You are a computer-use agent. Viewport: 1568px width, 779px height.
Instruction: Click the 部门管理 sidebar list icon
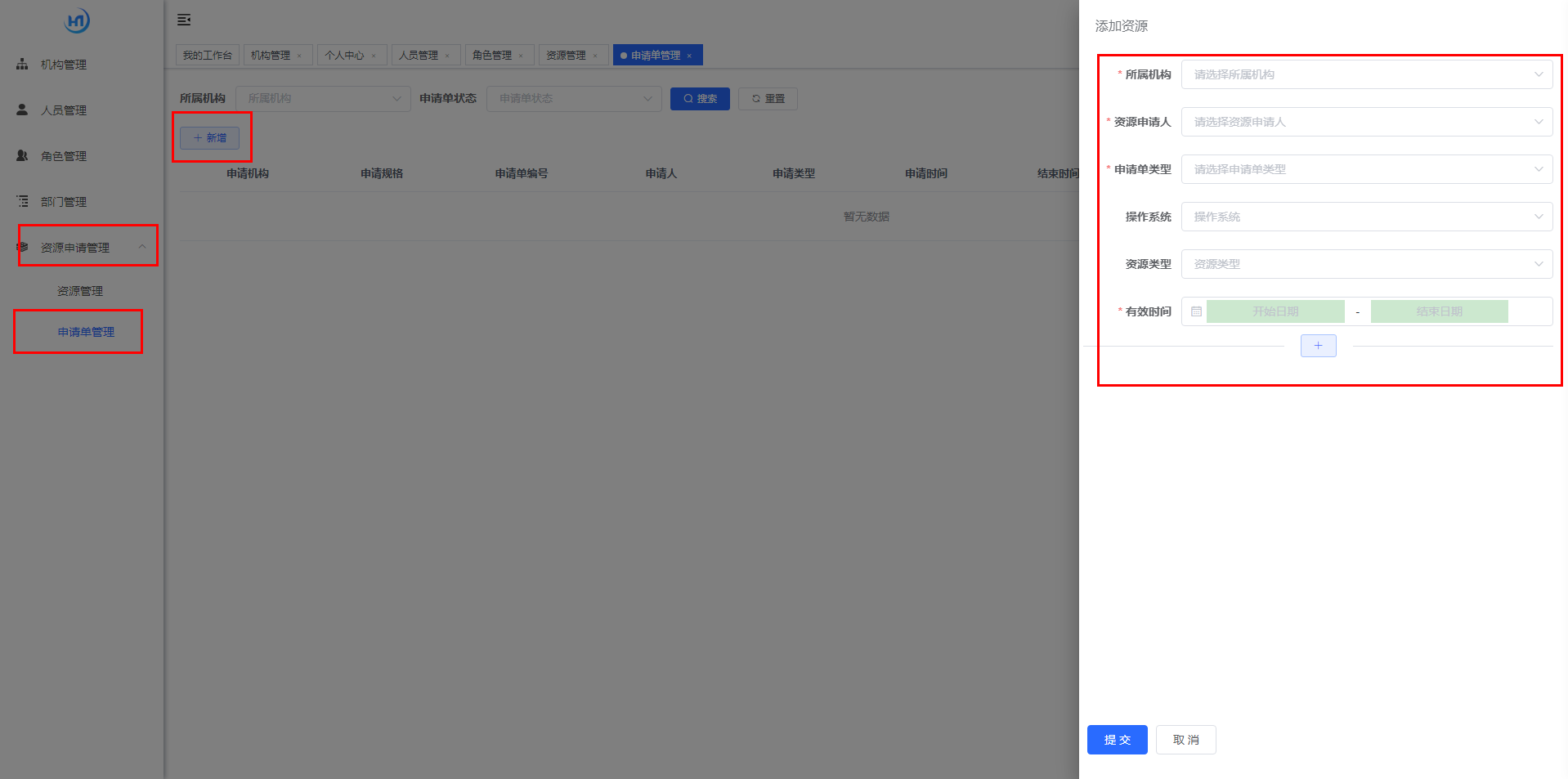coord(22,201)
